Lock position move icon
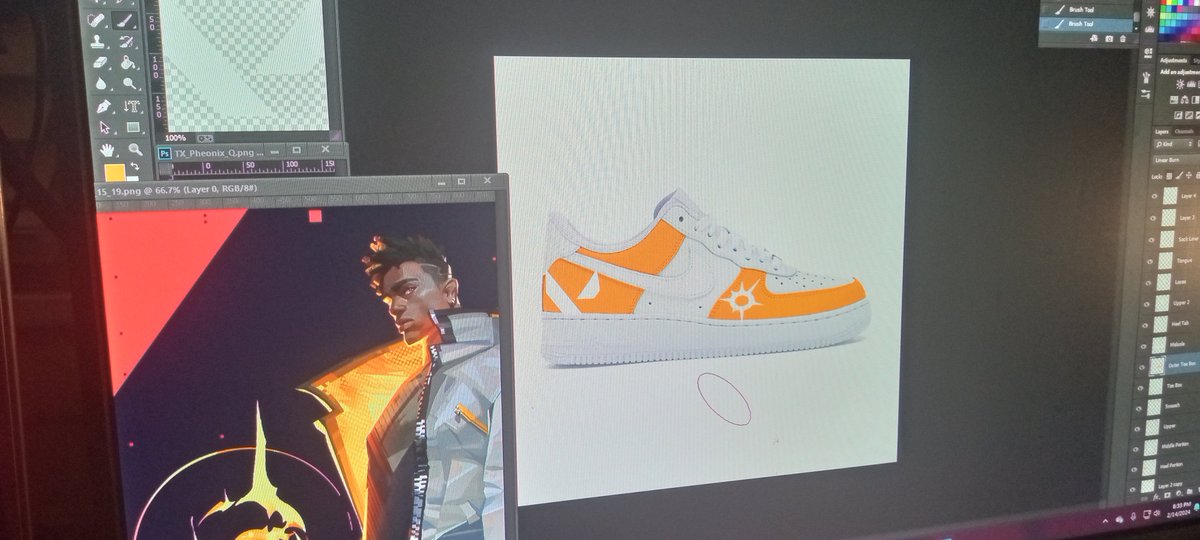Viewport: 1200px width, 540px height. [x=1191, y=175]
